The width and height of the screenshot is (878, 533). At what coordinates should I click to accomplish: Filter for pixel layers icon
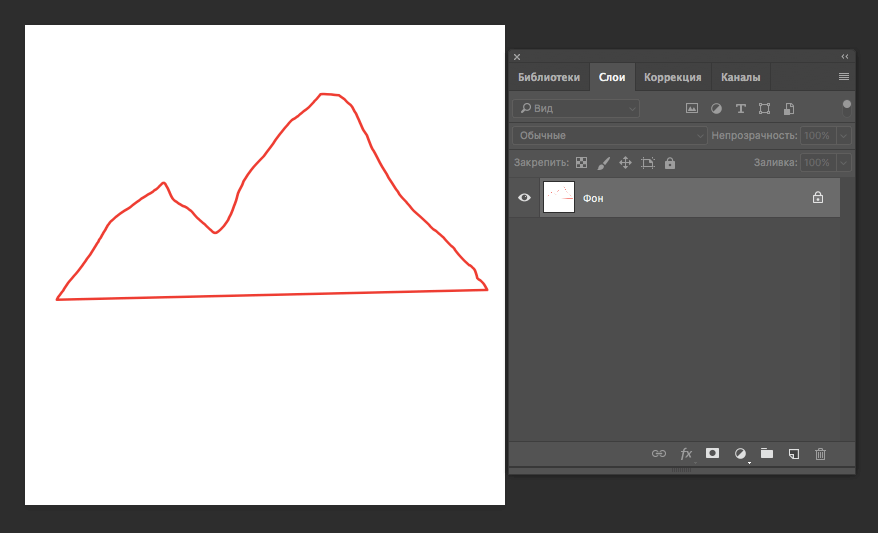(x=691, y=108)
